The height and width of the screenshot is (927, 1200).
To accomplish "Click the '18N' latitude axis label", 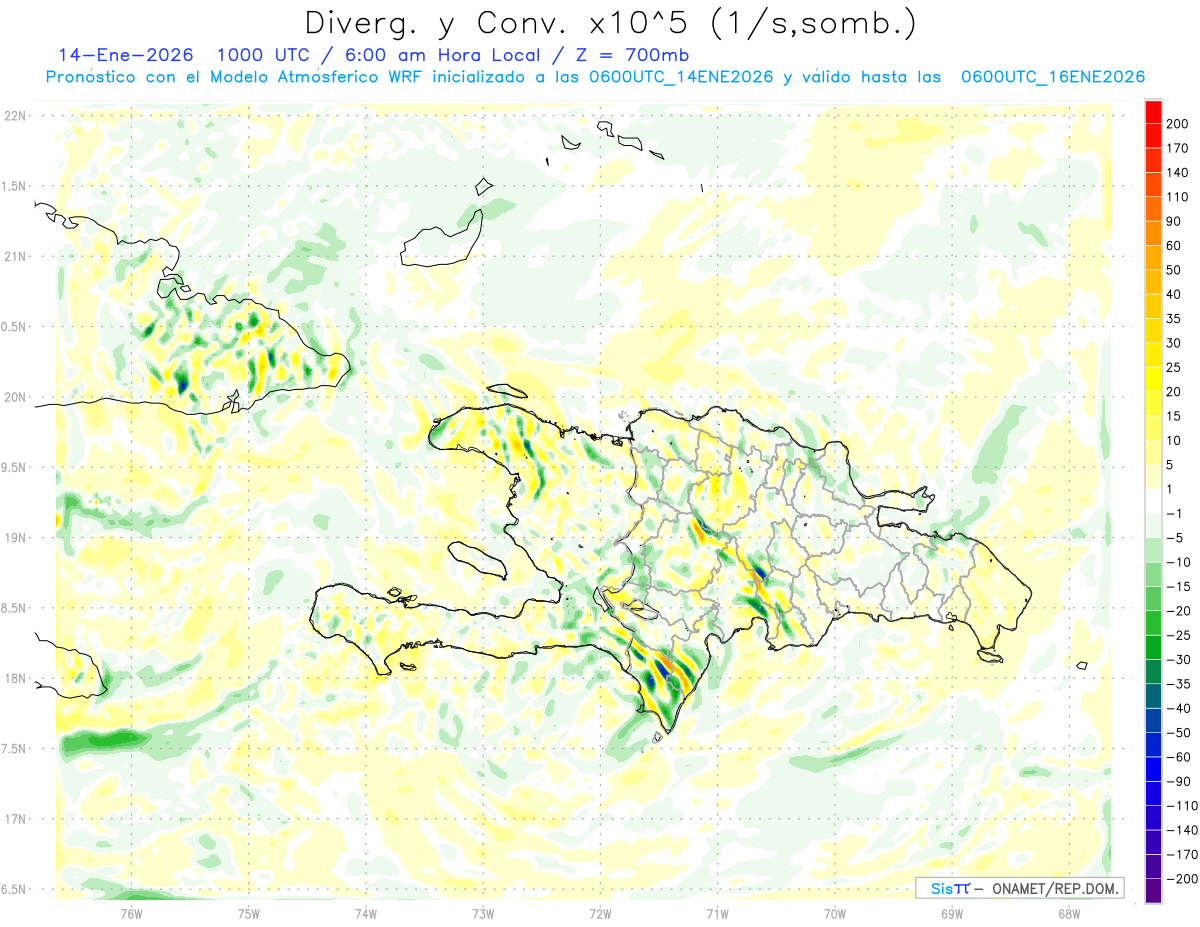I will pyautogui.click(x=14, y=678).
